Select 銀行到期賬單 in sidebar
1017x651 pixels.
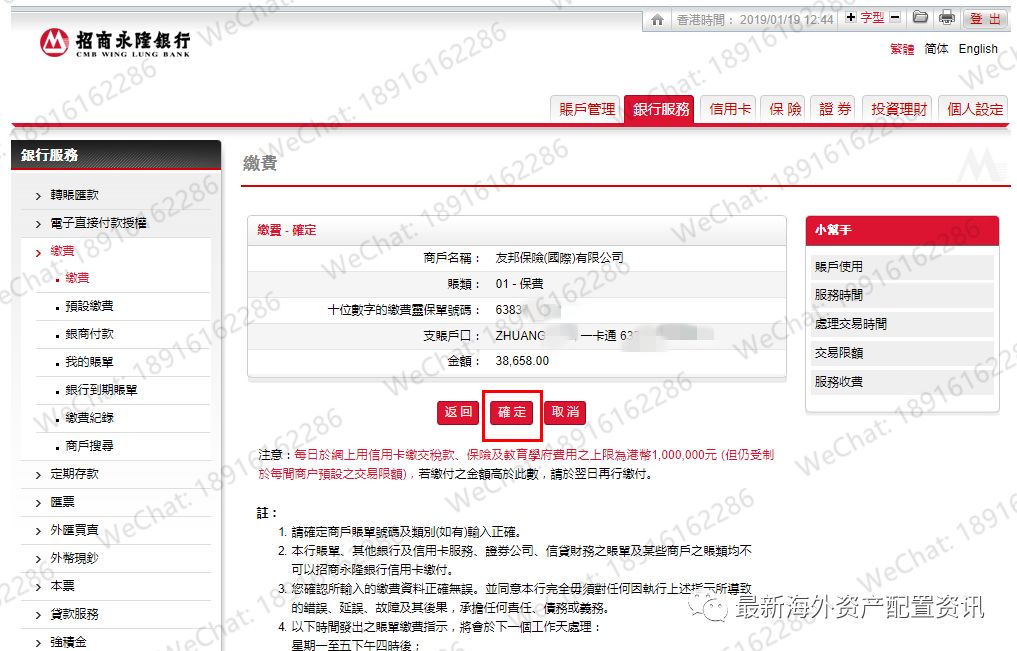tap(101, 390)
